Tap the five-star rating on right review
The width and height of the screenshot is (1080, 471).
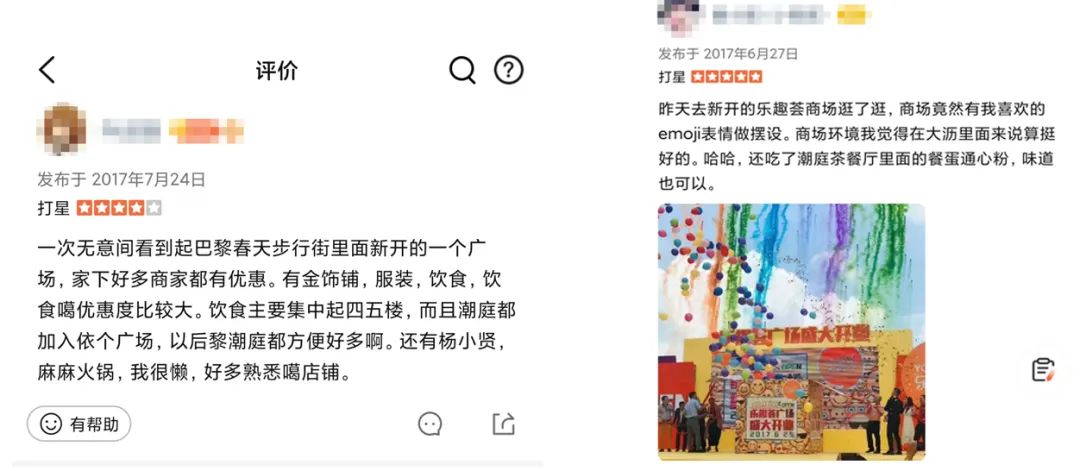(726, 76)
